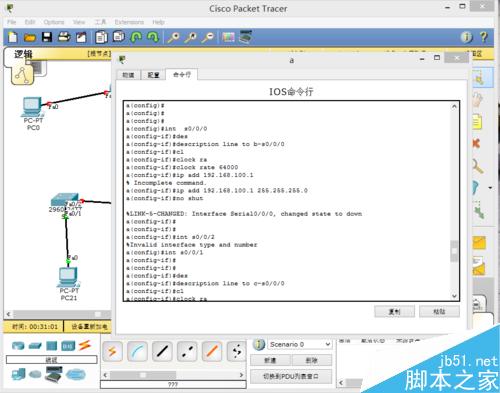Click the left button below IOS terminal
This screenshot has height=393, width=500.
[x=395, y=312]
